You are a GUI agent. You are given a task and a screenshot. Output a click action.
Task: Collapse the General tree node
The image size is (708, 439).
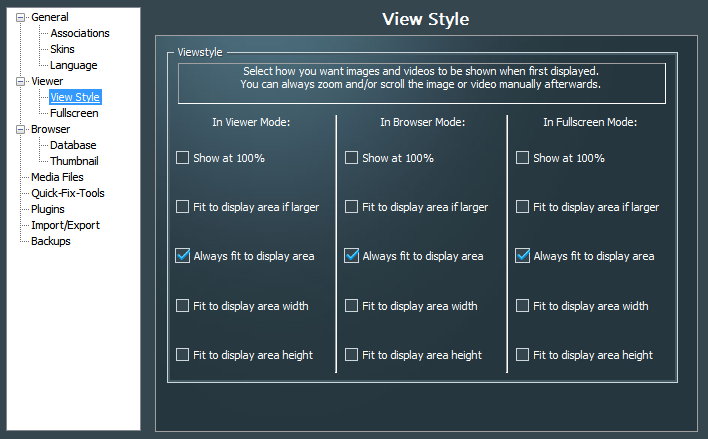20,17
